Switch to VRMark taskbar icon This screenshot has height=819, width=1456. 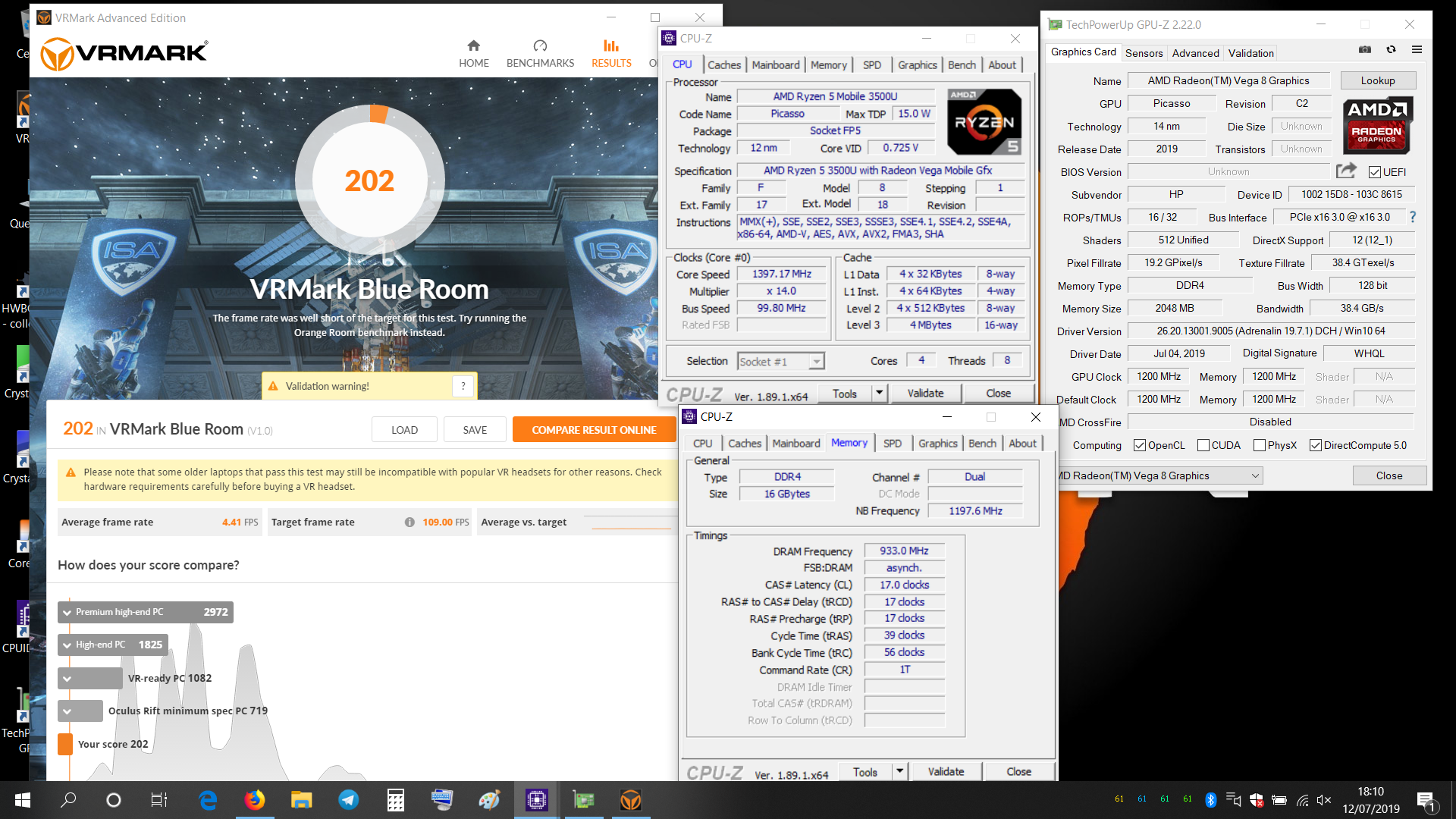(630, 800)
